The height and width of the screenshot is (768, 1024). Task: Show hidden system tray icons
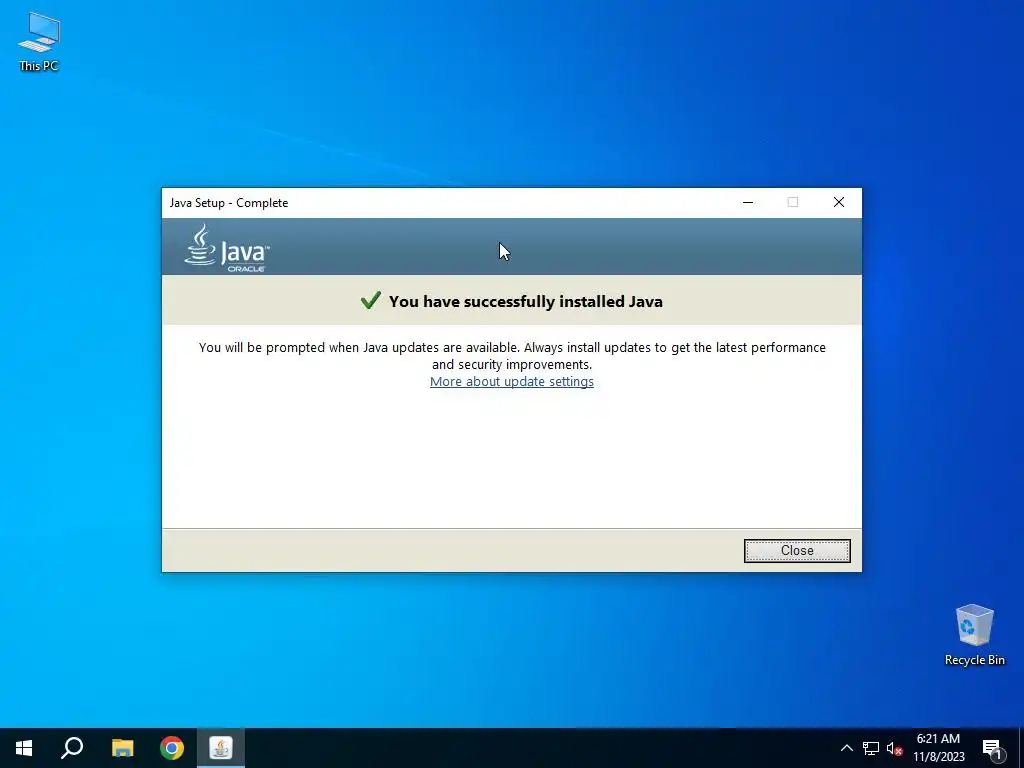[x=846, y=748]
